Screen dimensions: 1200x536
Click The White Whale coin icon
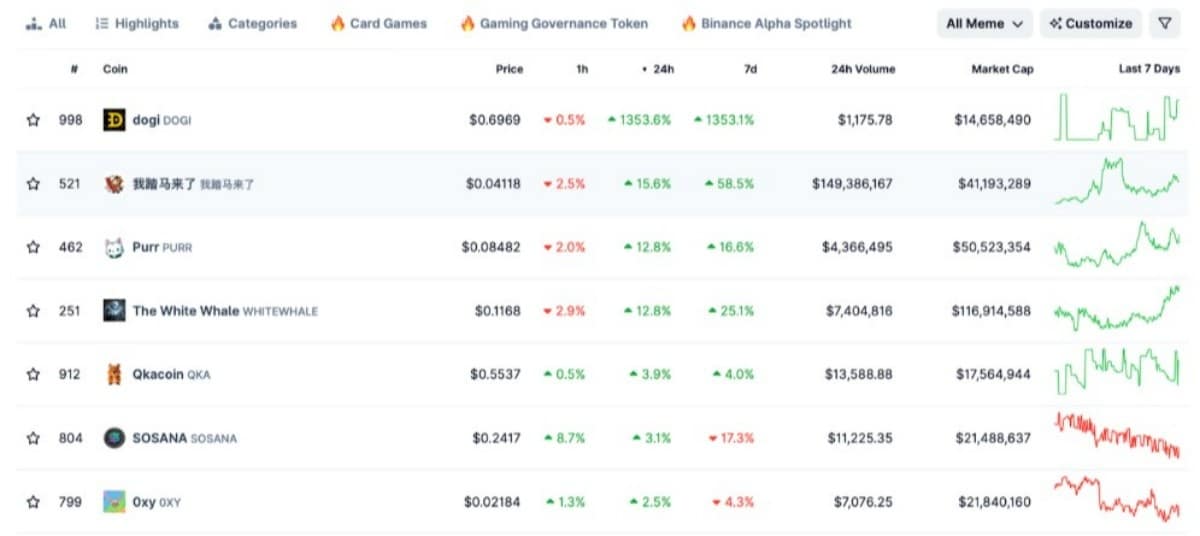click(x=115, y=311)
